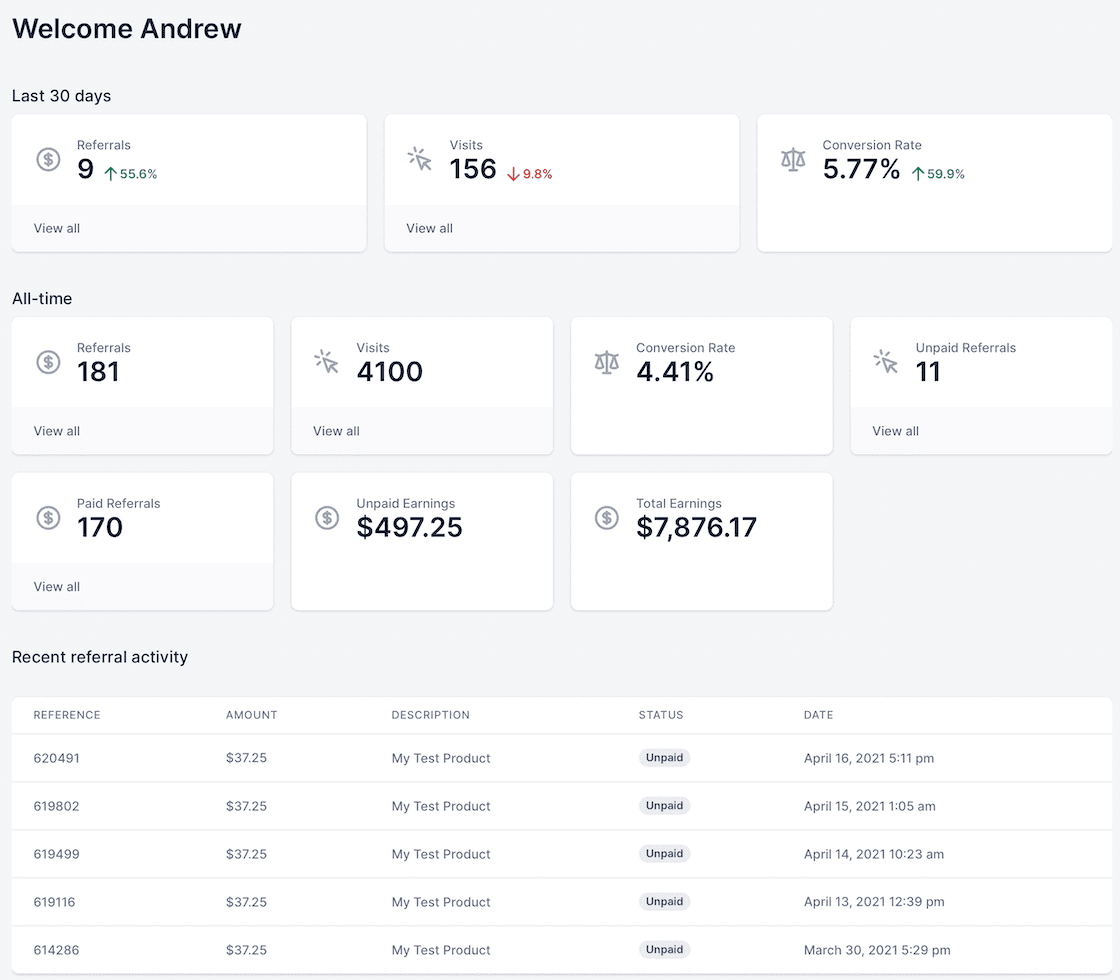The width and height of the screenshot is (1120, 980).
Task: Open View all for Last 30 days Visits
Action: point(429,228)
